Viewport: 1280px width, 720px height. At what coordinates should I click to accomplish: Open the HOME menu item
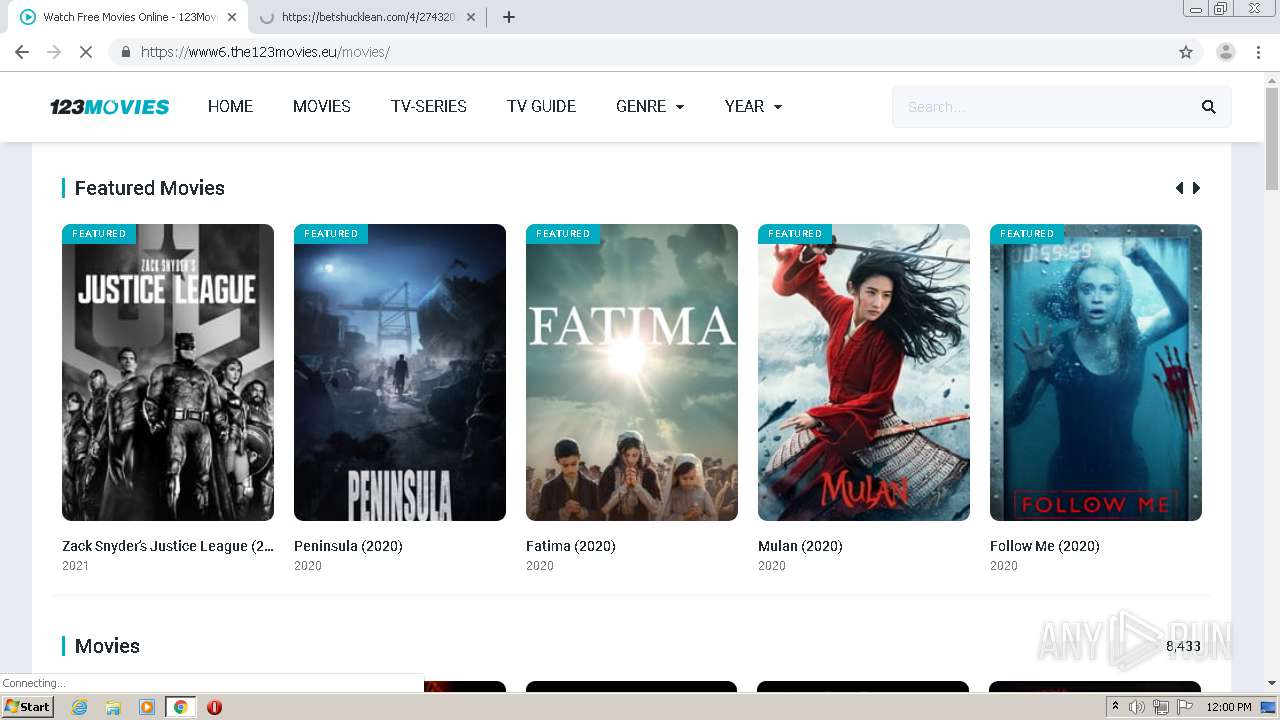(x=230, y=106)
